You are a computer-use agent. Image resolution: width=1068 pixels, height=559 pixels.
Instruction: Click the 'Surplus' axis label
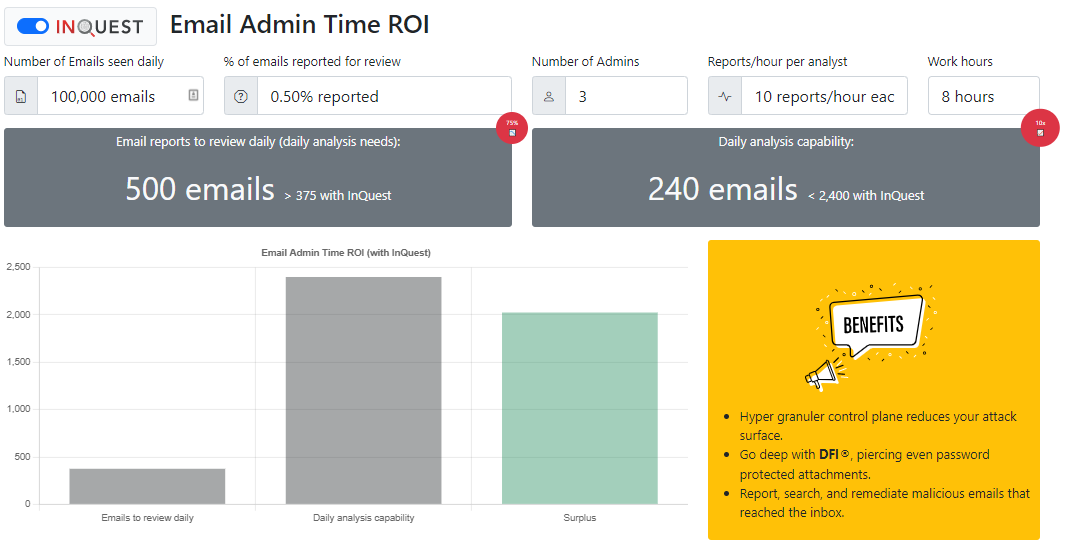coord(580,517)
